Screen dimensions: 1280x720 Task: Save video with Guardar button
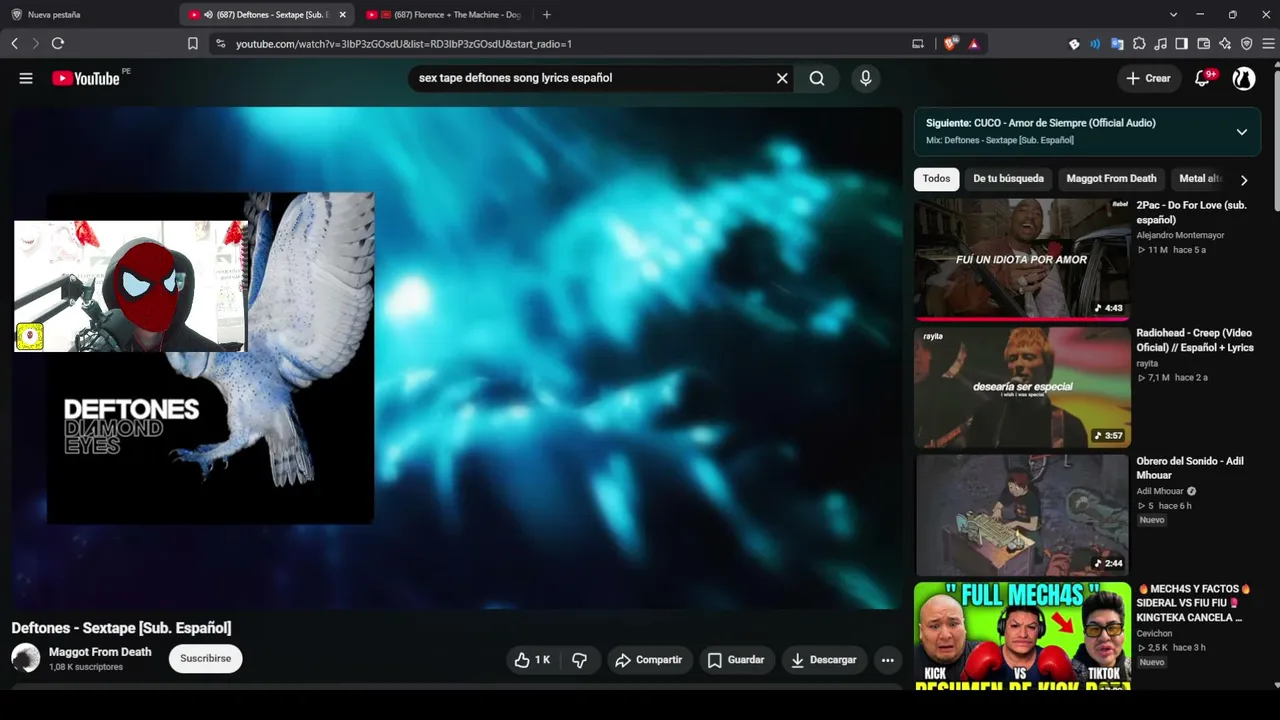tap(736, 660)
